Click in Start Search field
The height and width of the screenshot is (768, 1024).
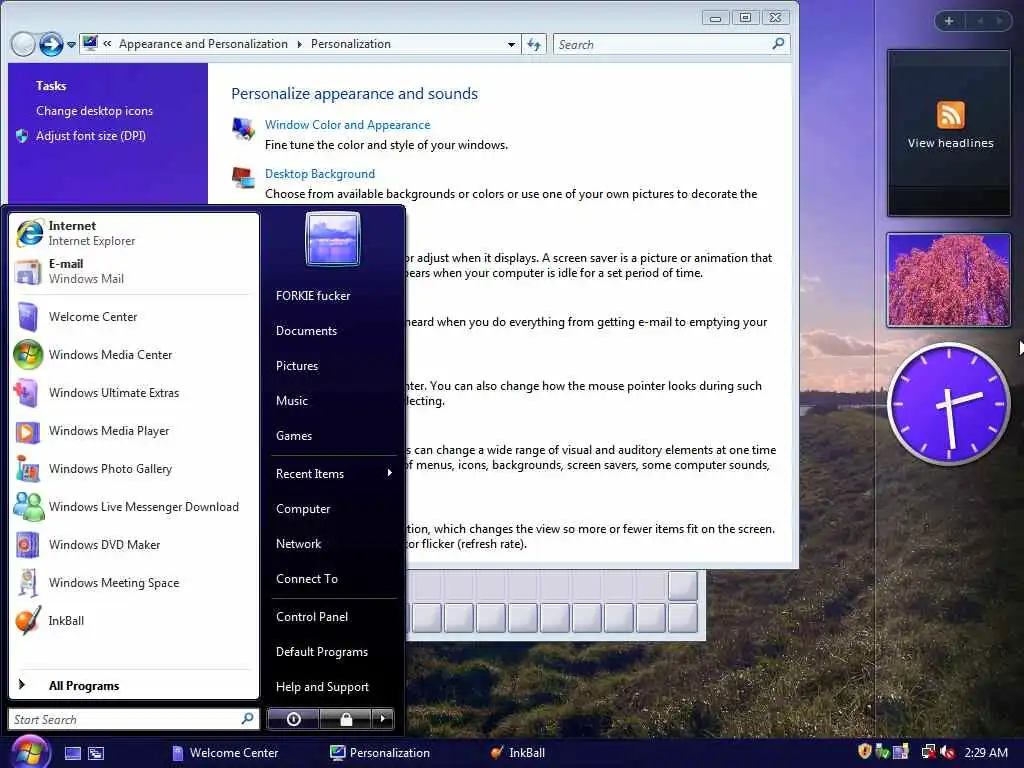pyautogui.click(x=124, y=719)
